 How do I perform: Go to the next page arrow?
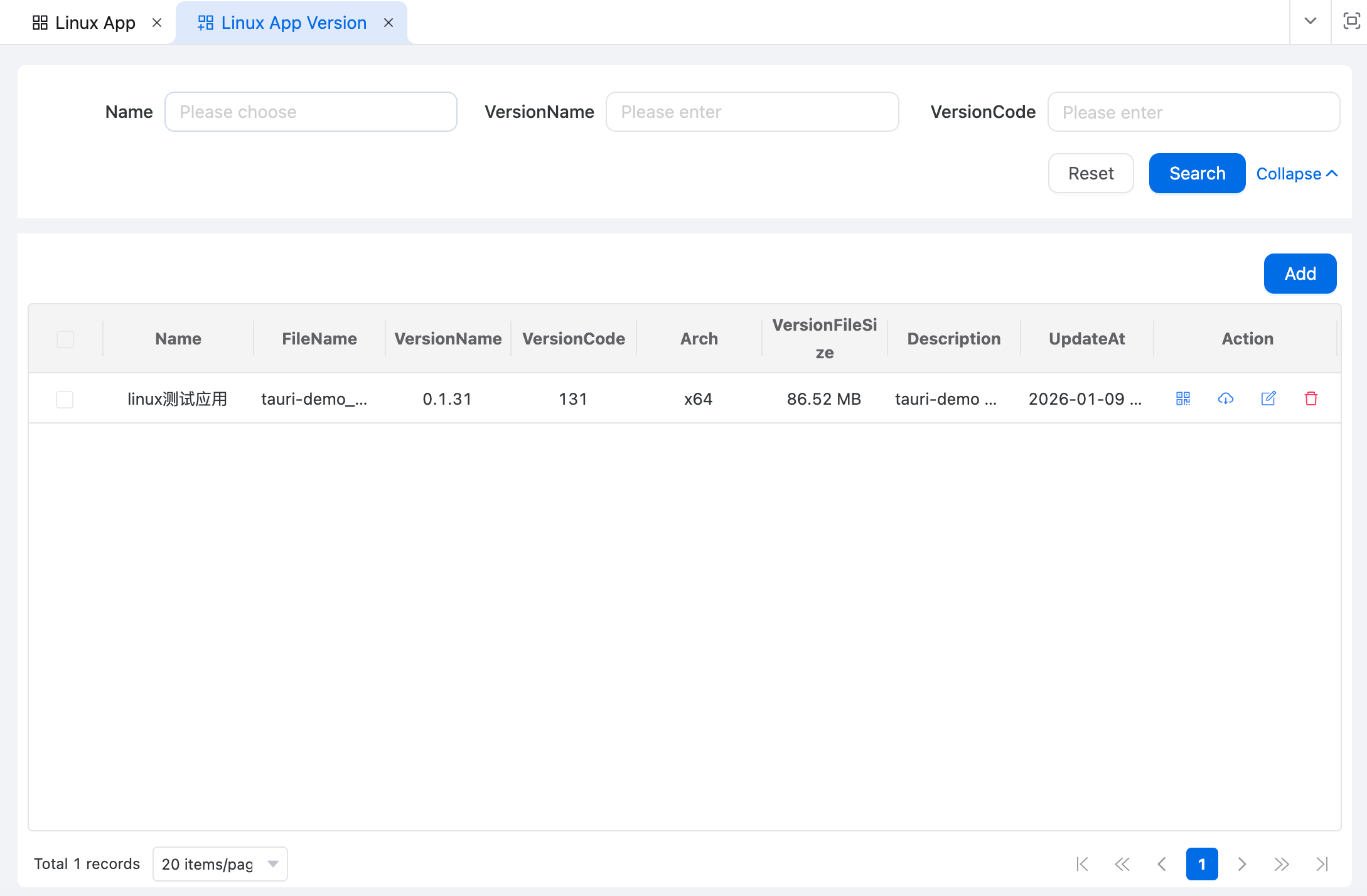tap(1241, 864)
